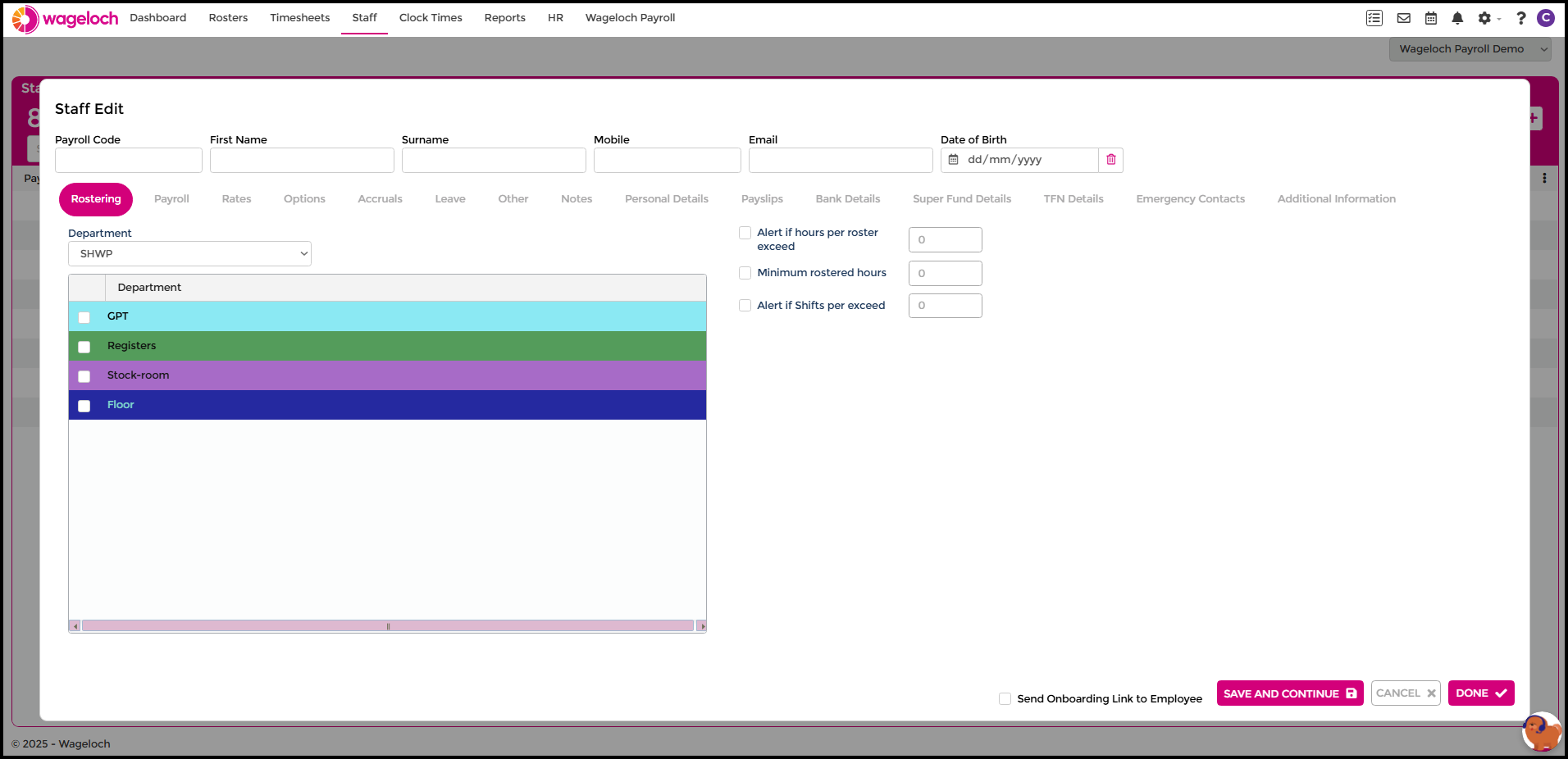
Task: Open the three-dot options menu
Action: point(1544,178)
